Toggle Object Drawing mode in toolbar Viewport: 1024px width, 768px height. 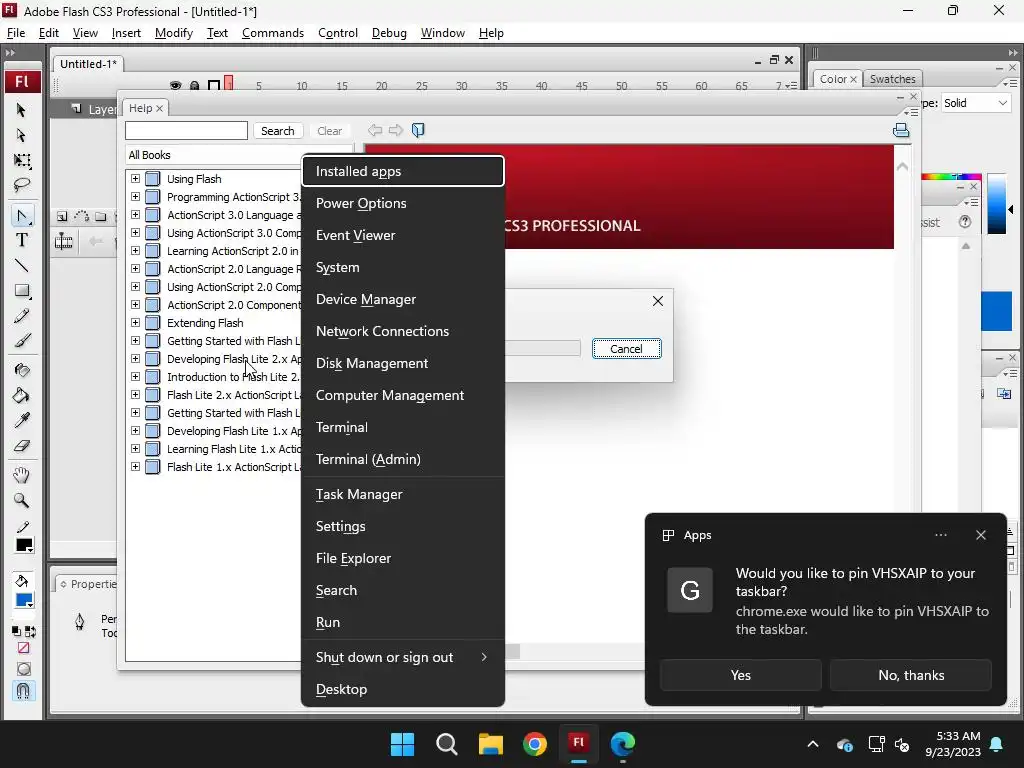coord(24,669)
